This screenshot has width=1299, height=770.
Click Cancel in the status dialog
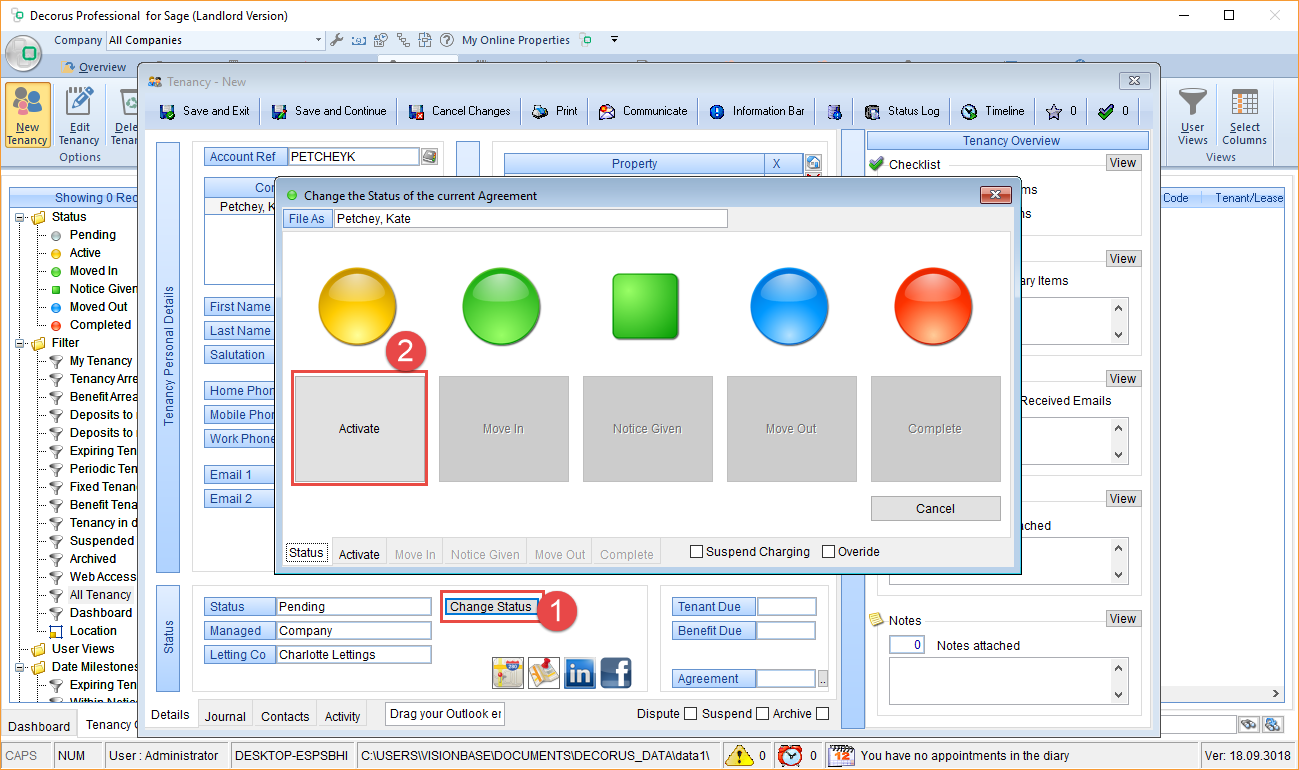935,508
